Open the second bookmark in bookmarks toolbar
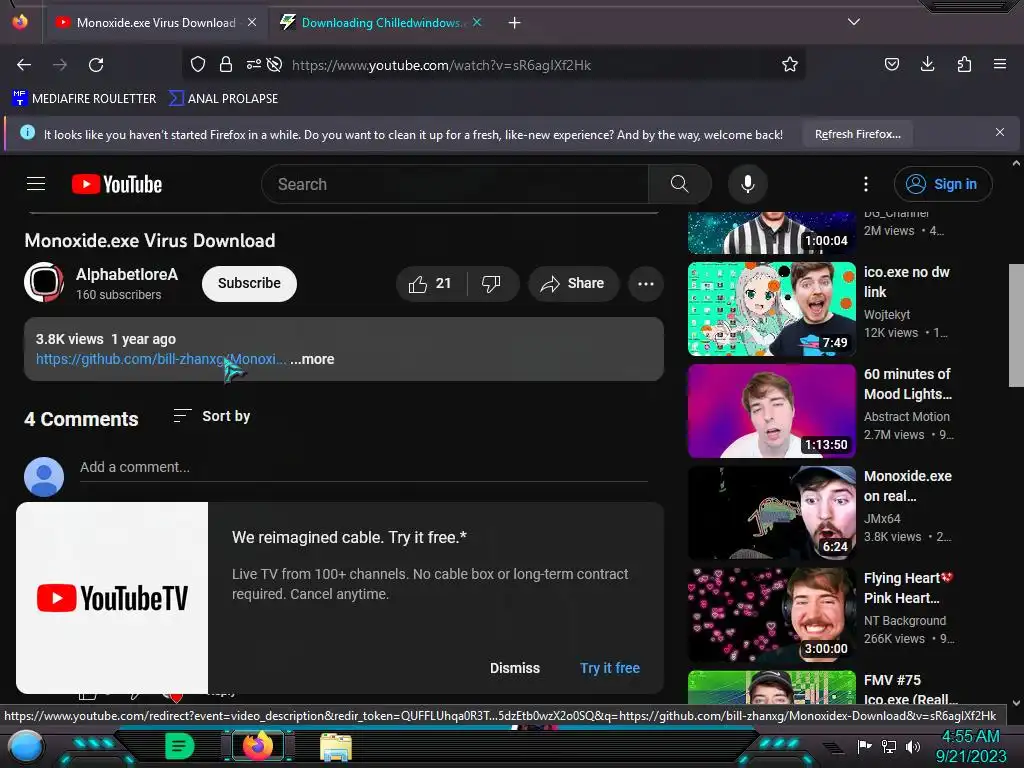Screen dimensions: 1024x768 click(x=223, y=99)
